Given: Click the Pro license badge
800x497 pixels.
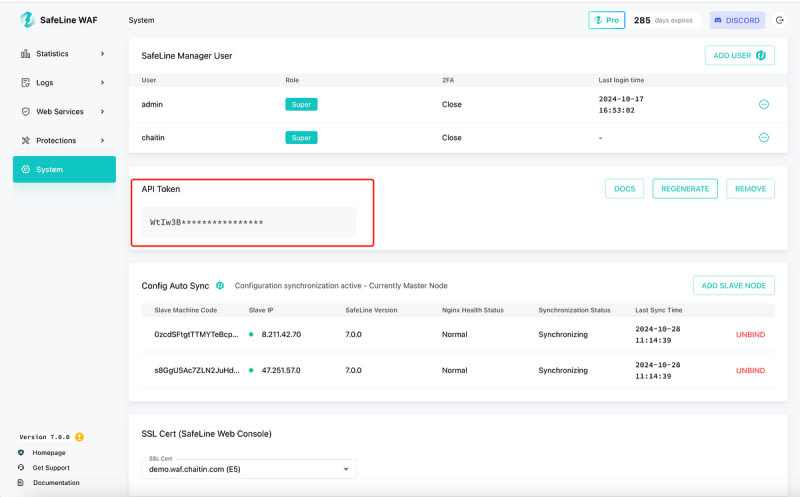Looking at the screenshot, I should point(607,20).
